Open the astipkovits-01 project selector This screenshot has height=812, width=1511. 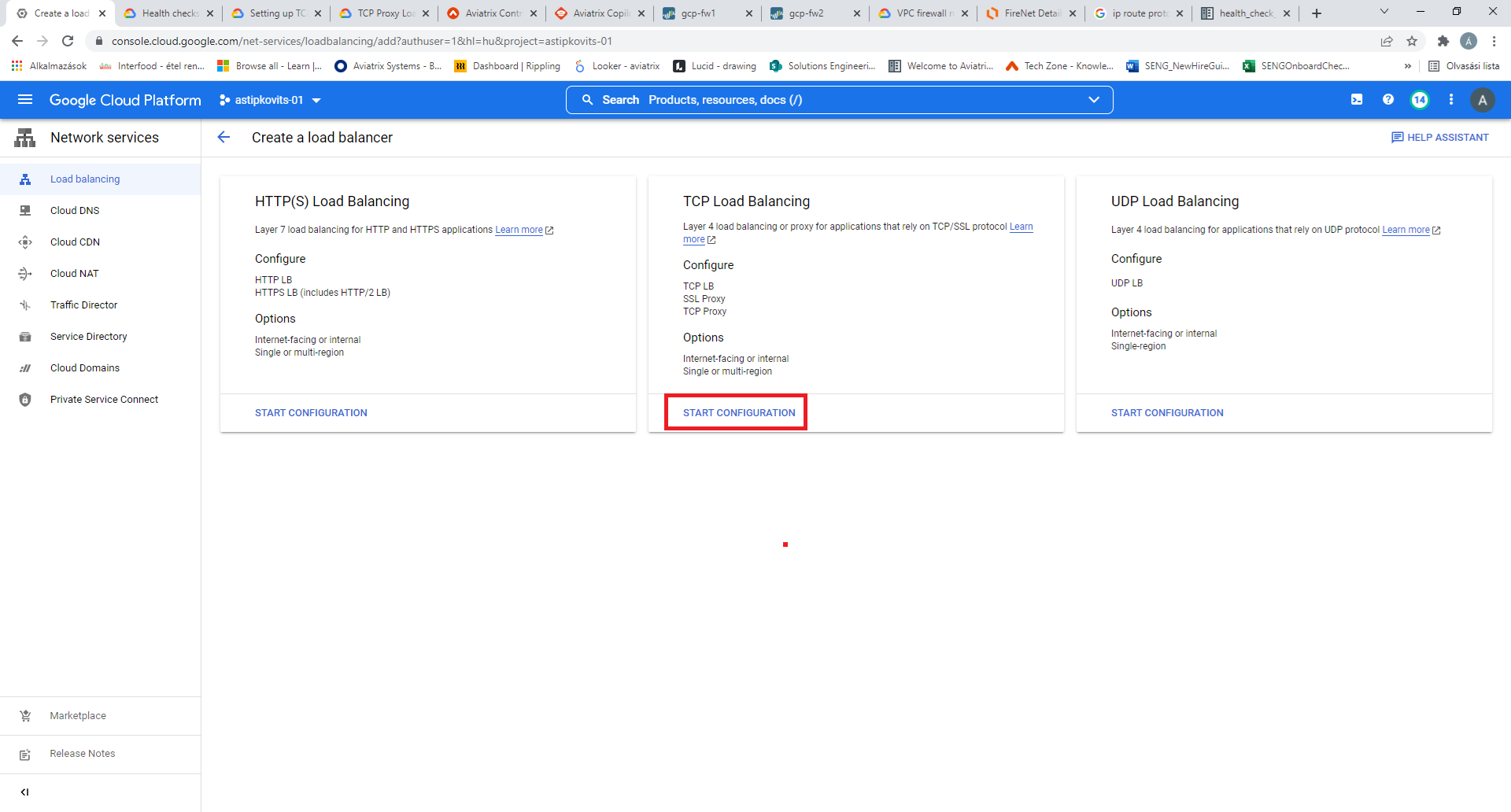pyautogui.click(x=269, y=100)
